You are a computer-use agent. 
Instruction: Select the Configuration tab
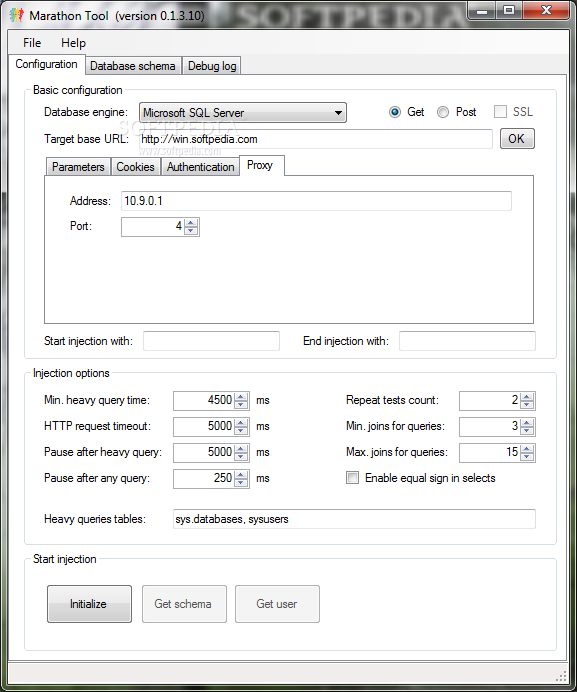[46, 64]
